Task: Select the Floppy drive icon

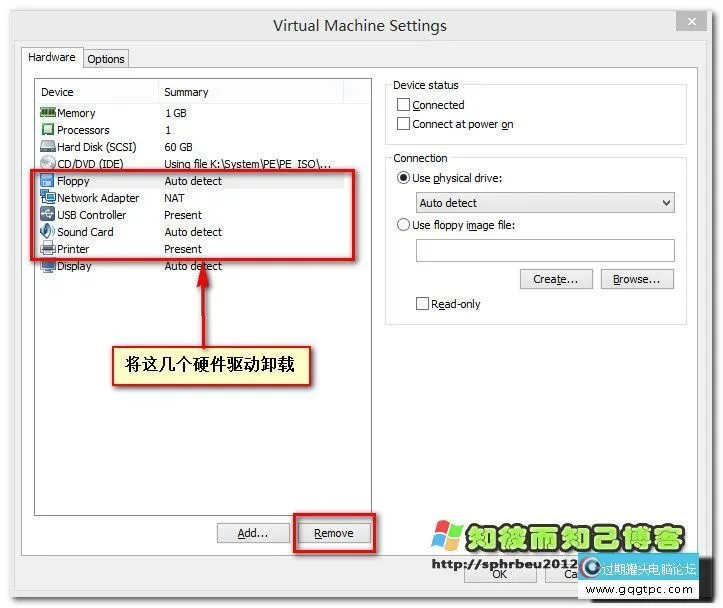Action: 48,181
